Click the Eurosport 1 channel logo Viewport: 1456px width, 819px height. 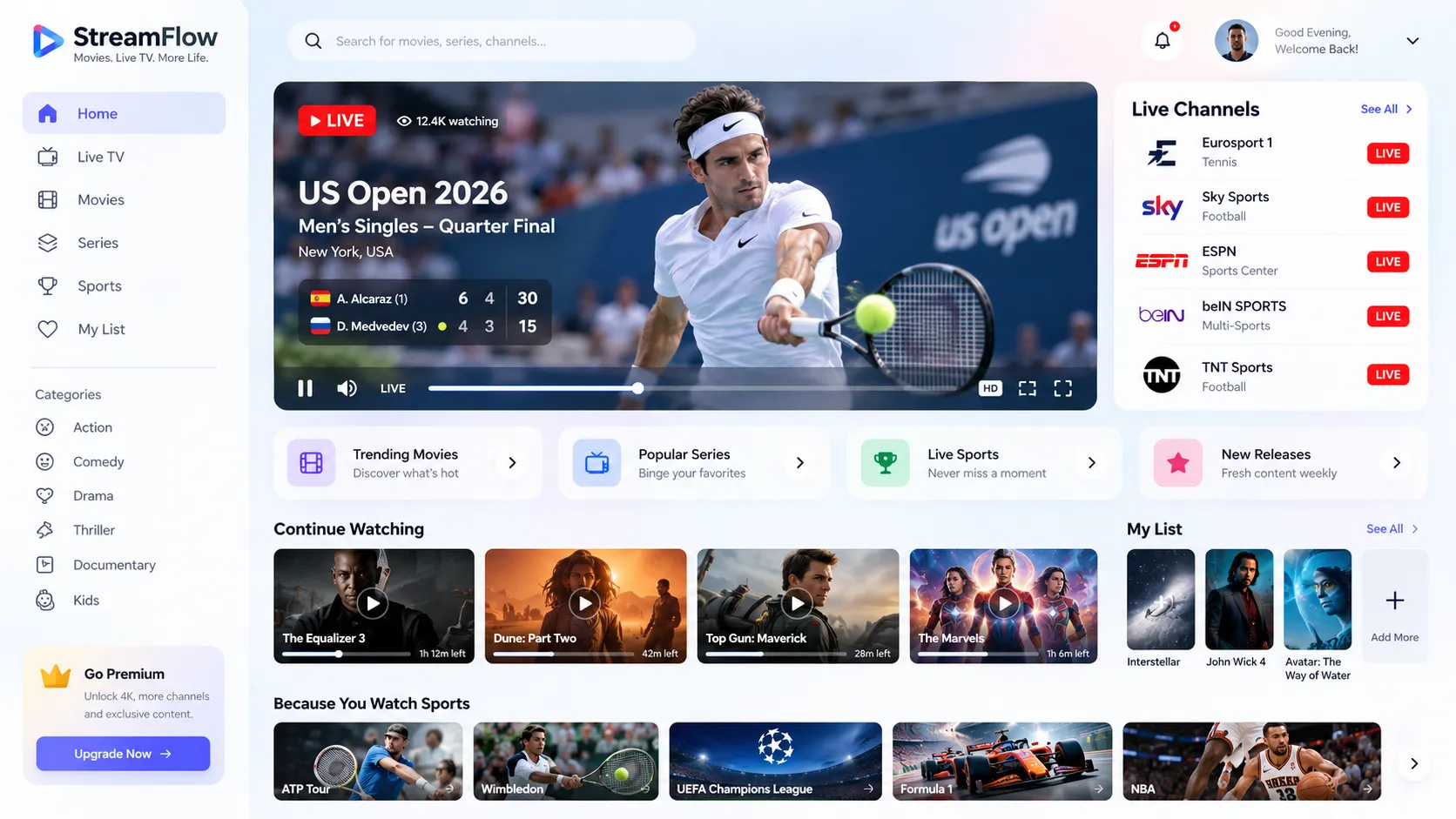1162,153
